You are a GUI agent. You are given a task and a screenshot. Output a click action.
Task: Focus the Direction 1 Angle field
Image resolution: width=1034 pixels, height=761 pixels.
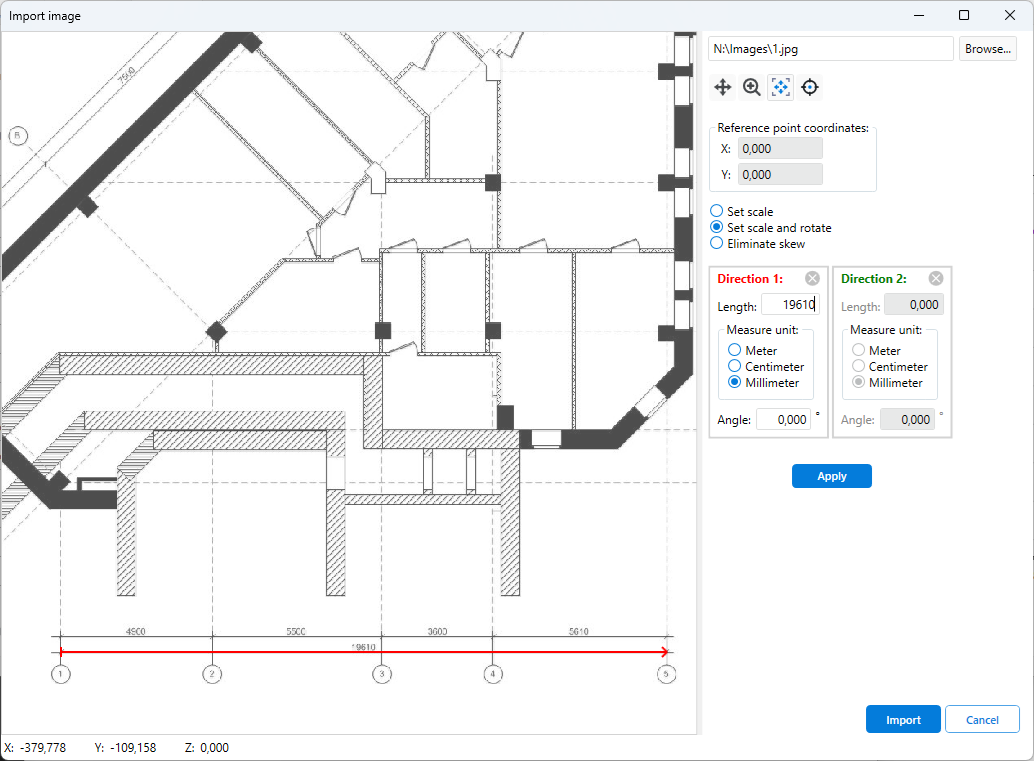click(x=783, y=420)
